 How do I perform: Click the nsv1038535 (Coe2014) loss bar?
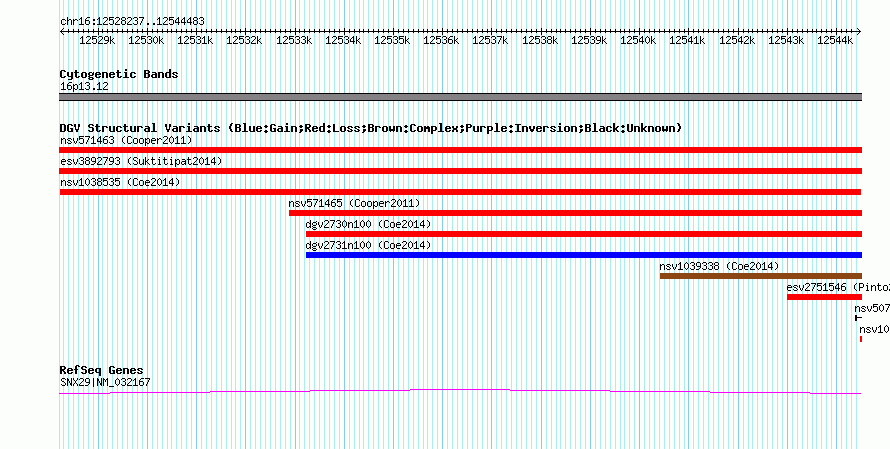point(460,192)
